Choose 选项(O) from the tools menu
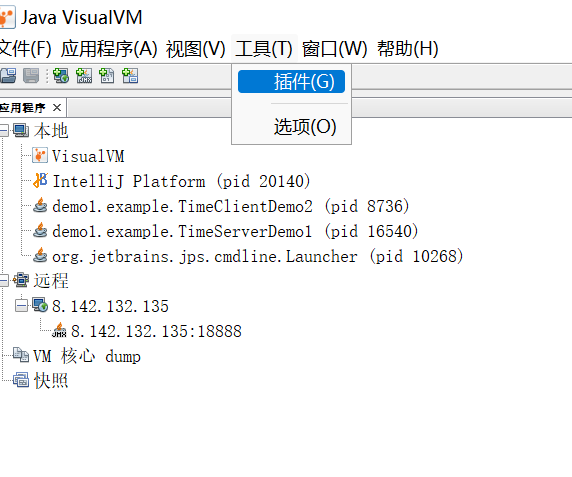572x477 pixels. coord(291,127)
